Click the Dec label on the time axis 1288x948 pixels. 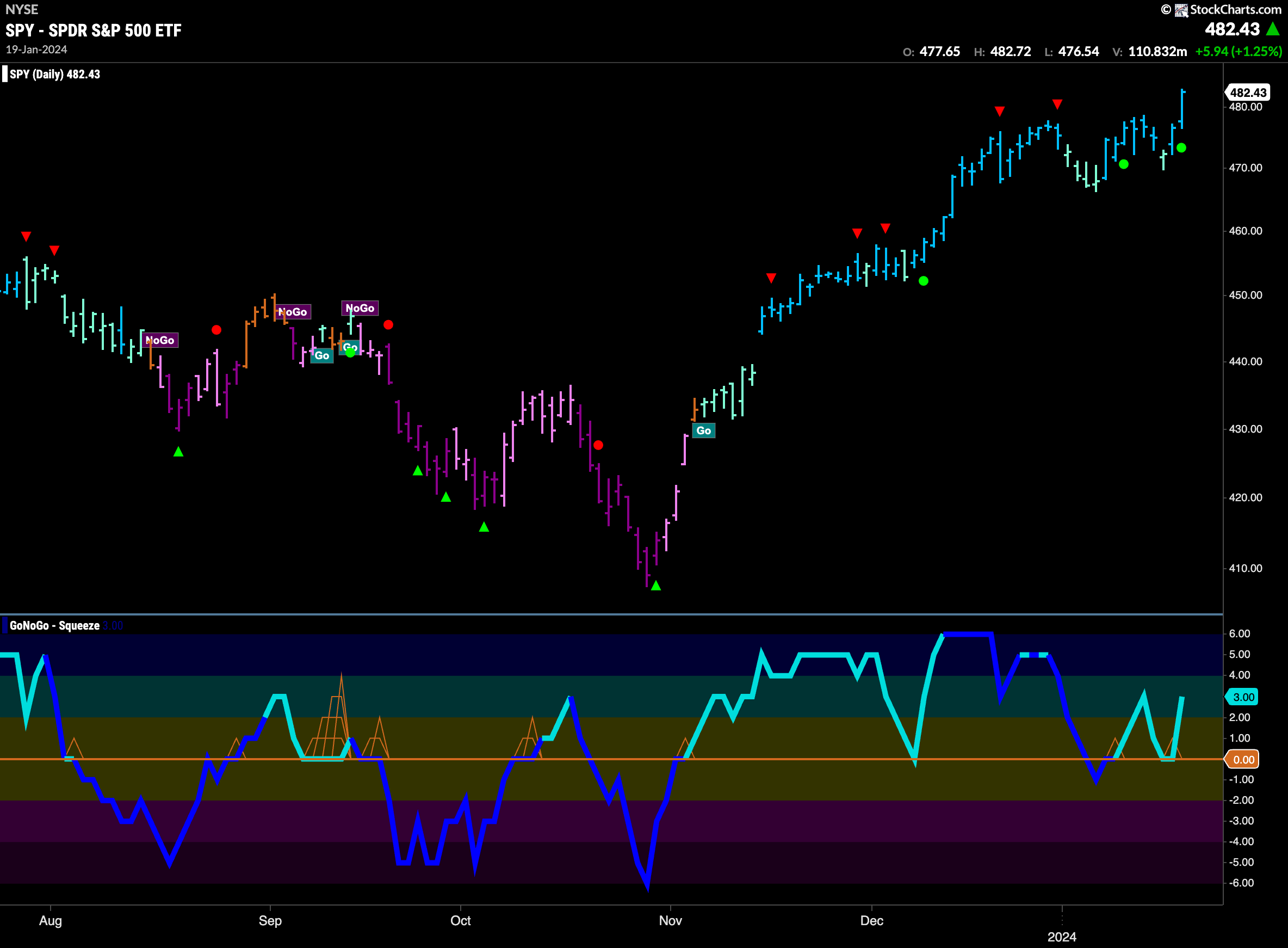click(x=872, y=921)
